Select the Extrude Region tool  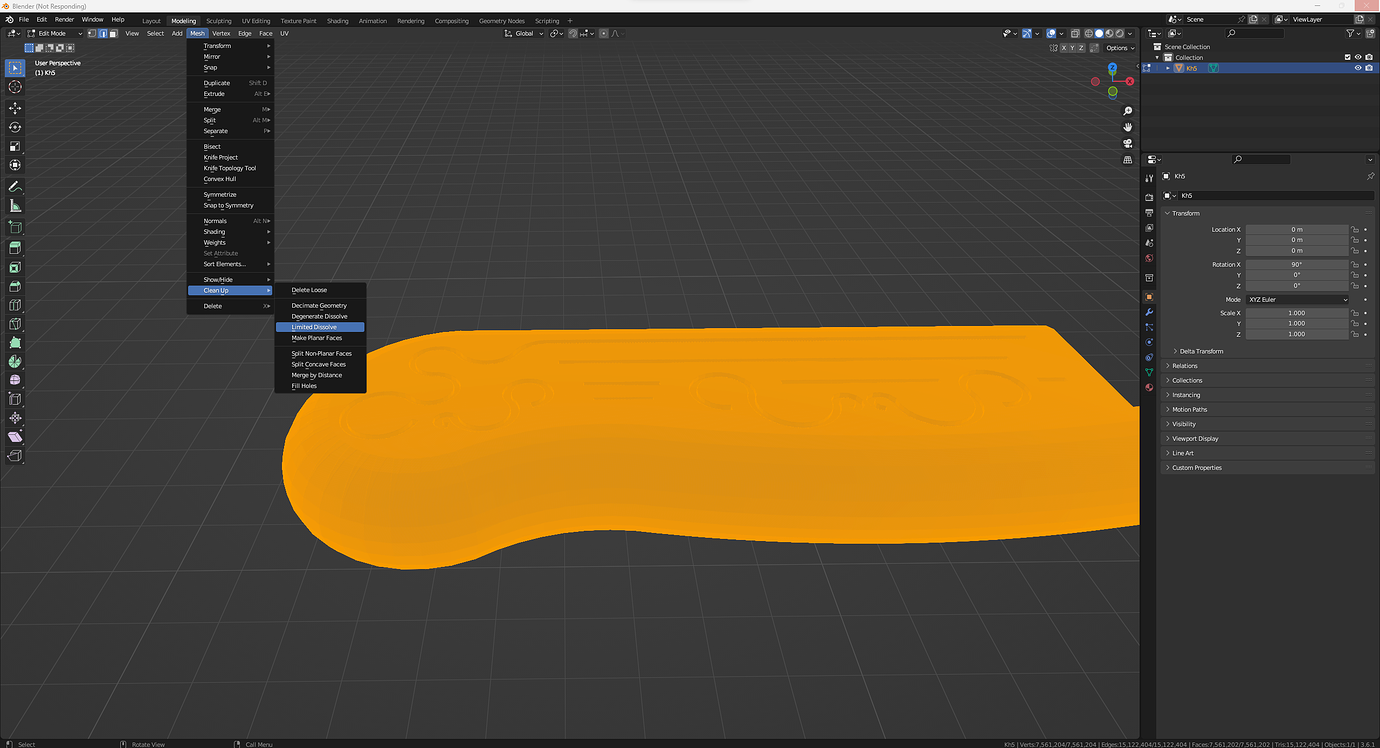[x=15, y=248]
